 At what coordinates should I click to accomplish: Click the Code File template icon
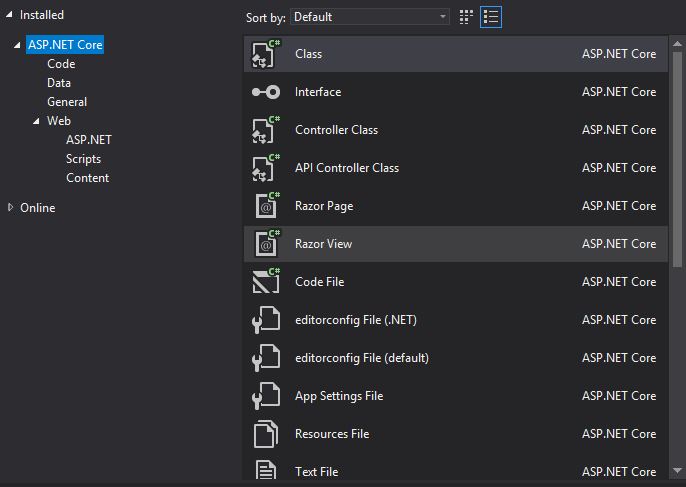pos(266,281)
